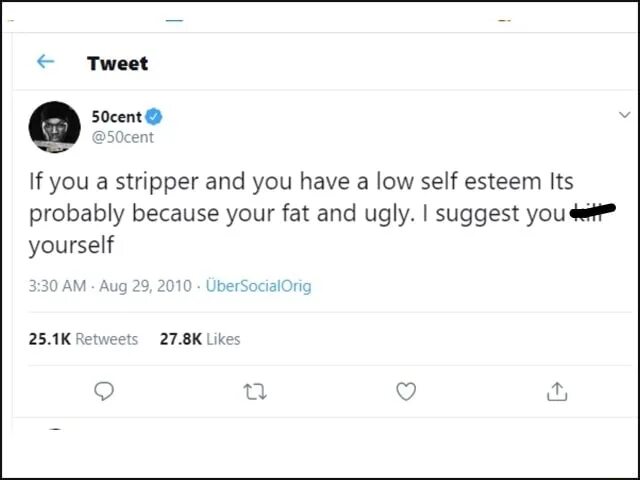Click the black scribbled-out word
The height and width of the screenshot is (480, 640).
coord(592,210)
